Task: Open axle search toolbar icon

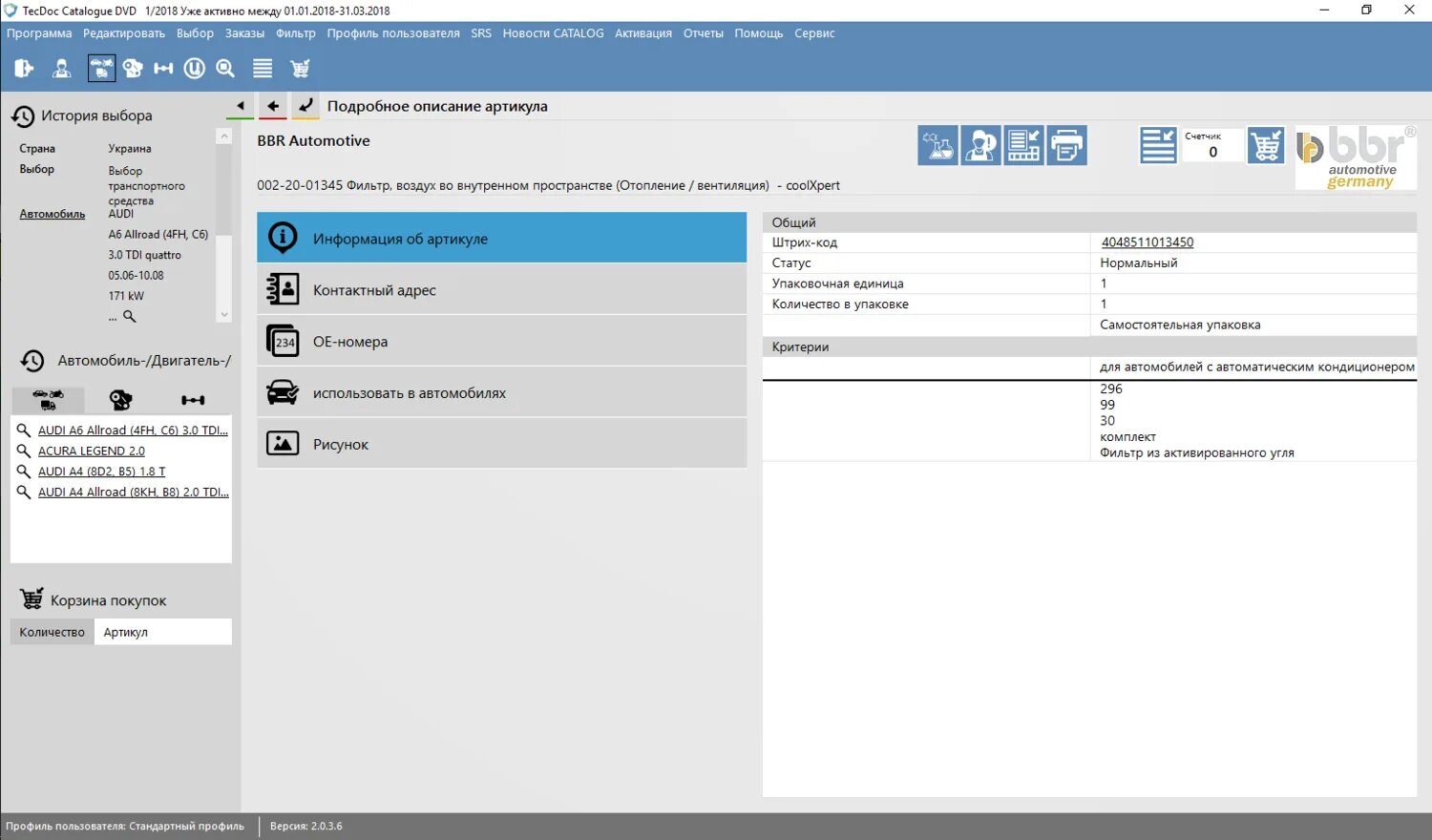Action: (x=164, y=69)
